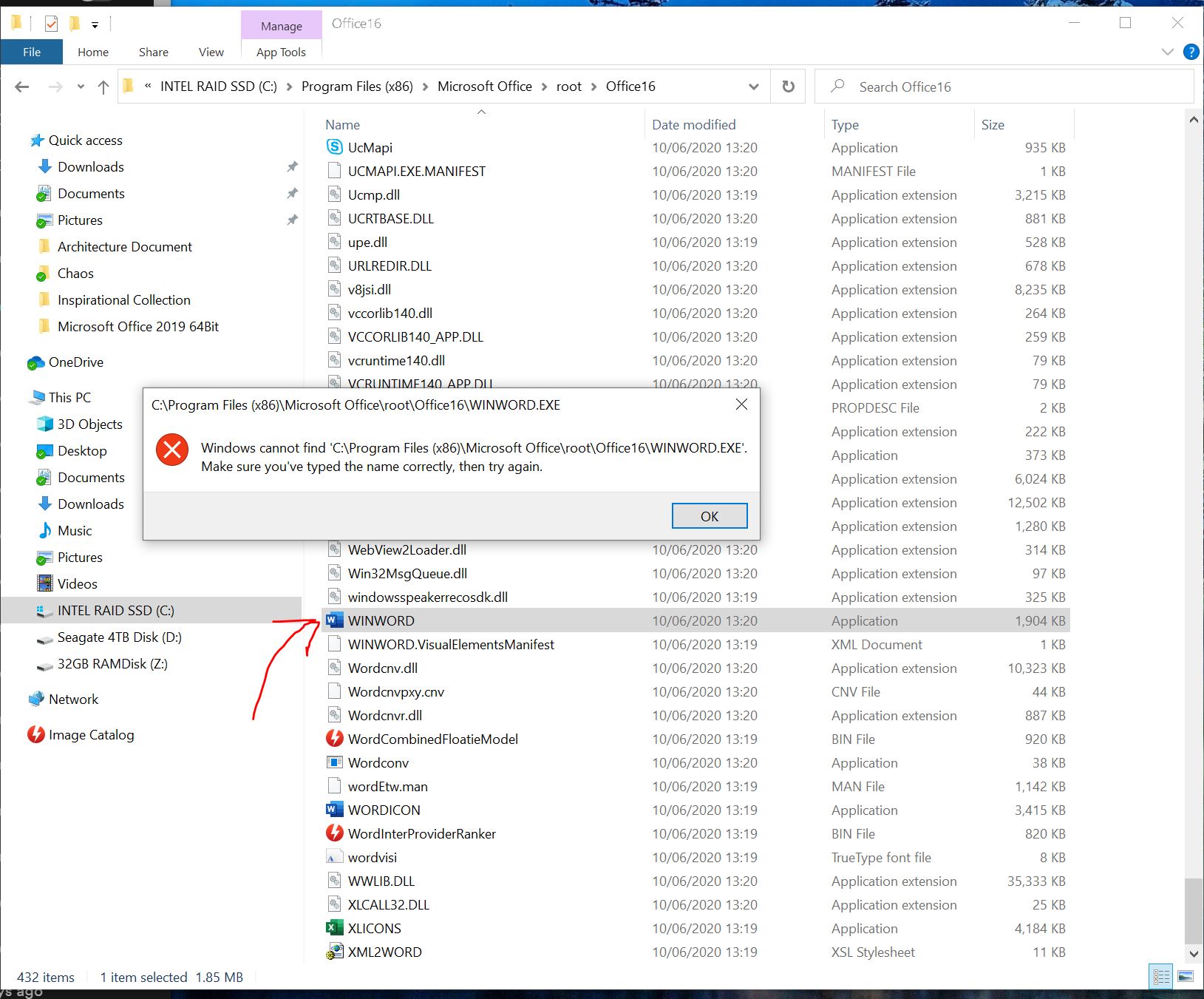Select 32GB RAMDisk (Z:) in sidebar
This screenshot has height=999, width=1204.
(112, 663)
